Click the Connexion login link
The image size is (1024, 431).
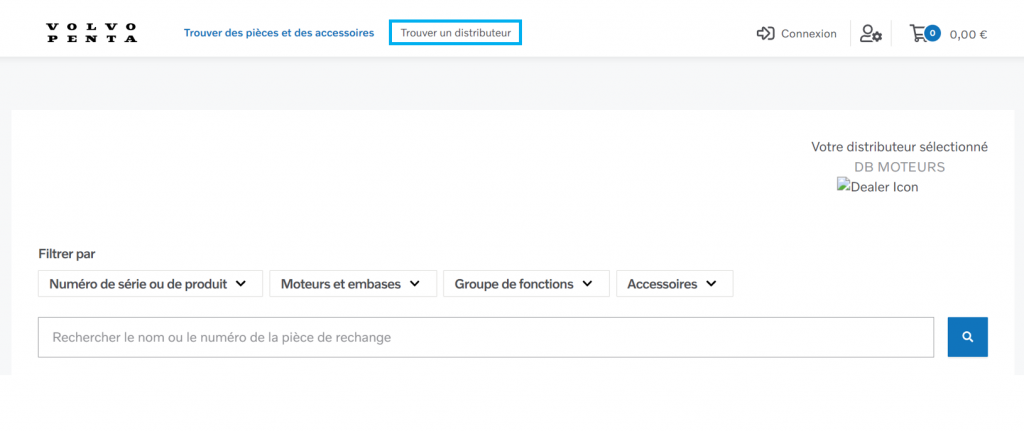(x=808, y=34)
